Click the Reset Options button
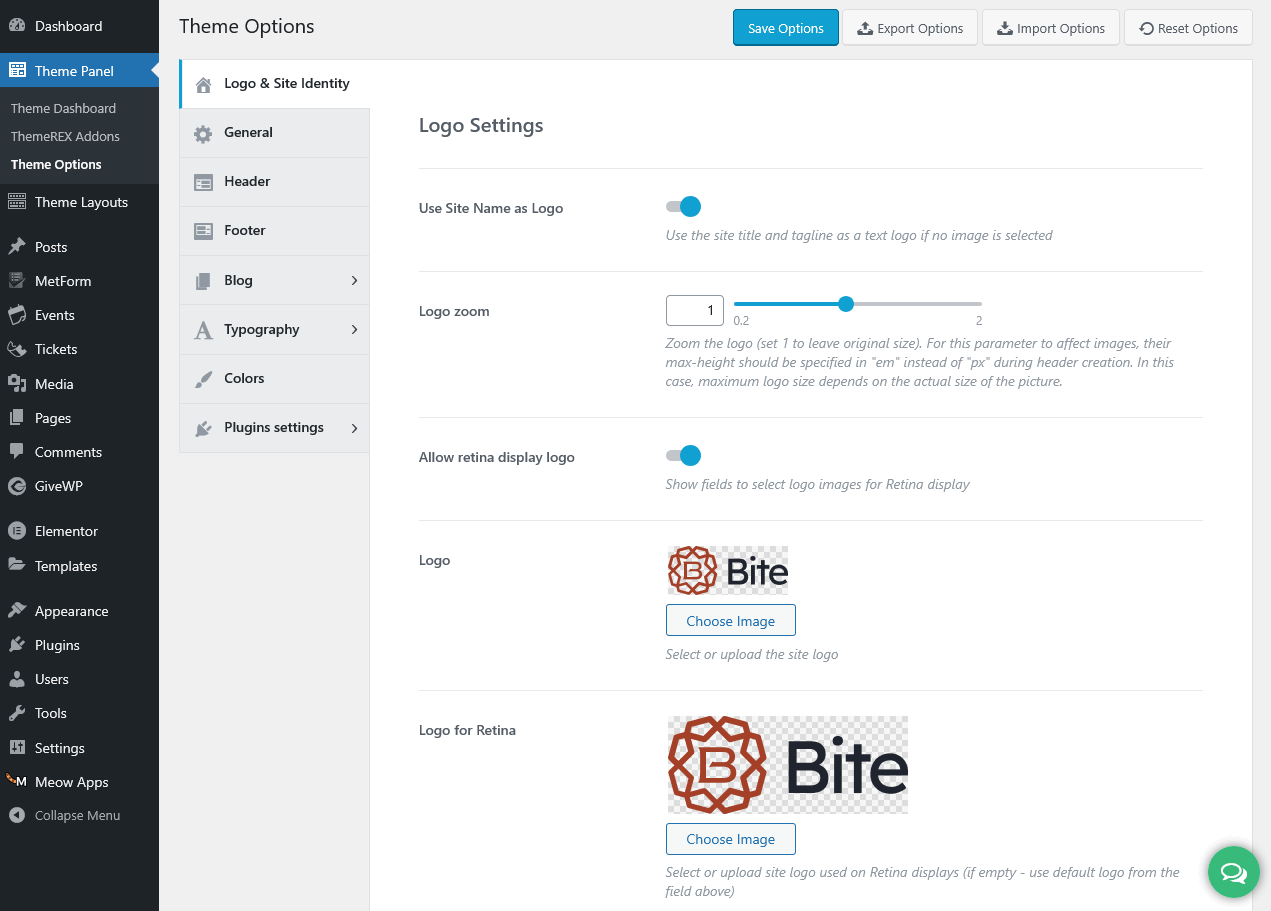The image size is (1271, 911). 1188,28
